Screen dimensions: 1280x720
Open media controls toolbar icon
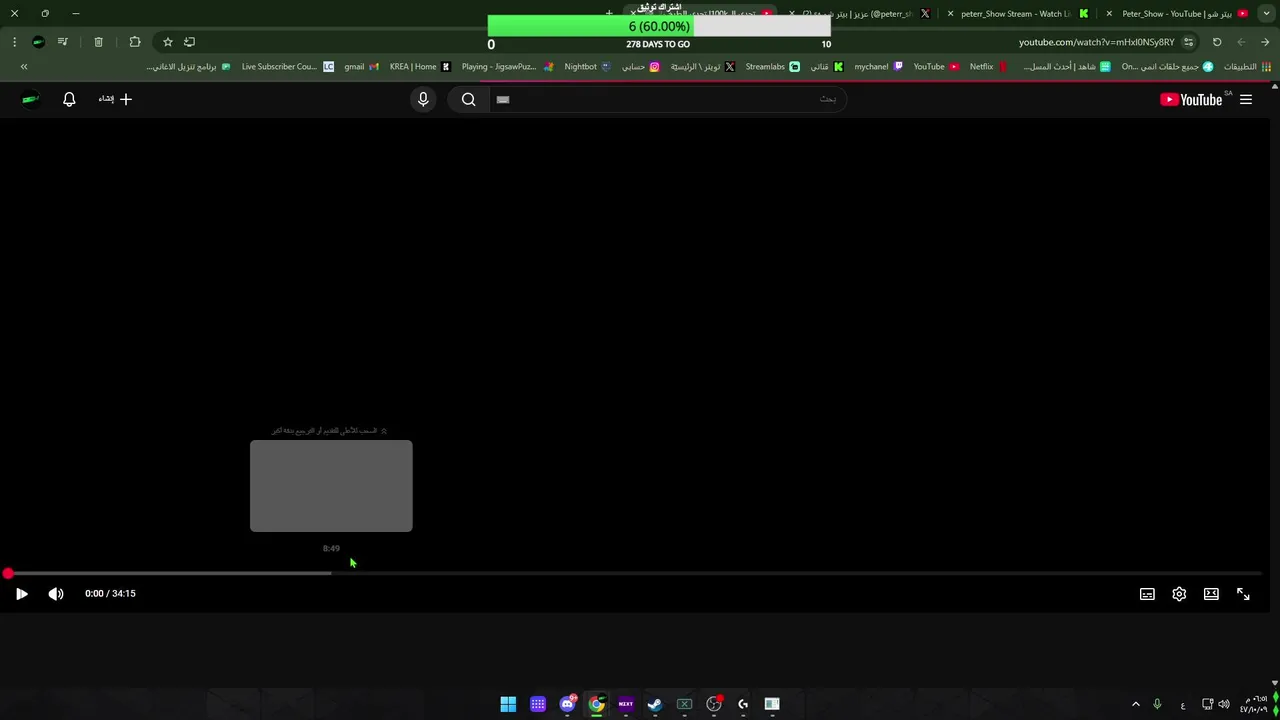pyautogui.click(x=62, y=42)
